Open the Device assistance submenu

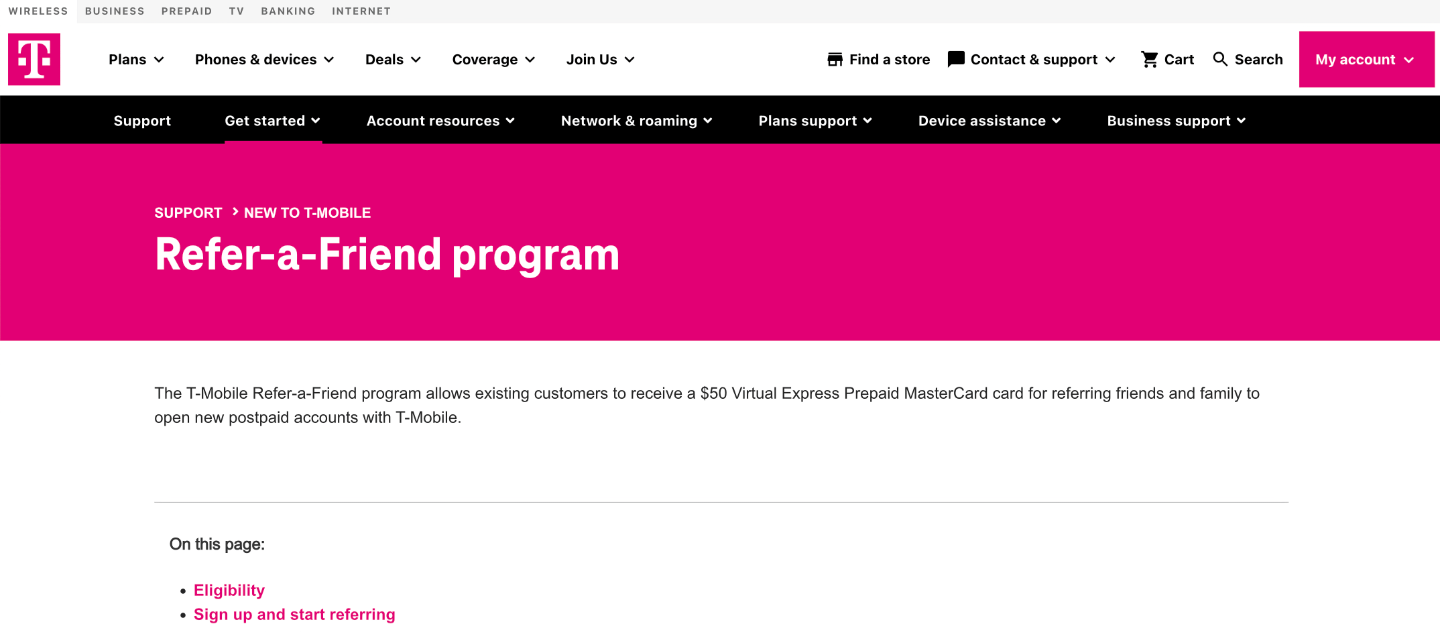(989, 120)
